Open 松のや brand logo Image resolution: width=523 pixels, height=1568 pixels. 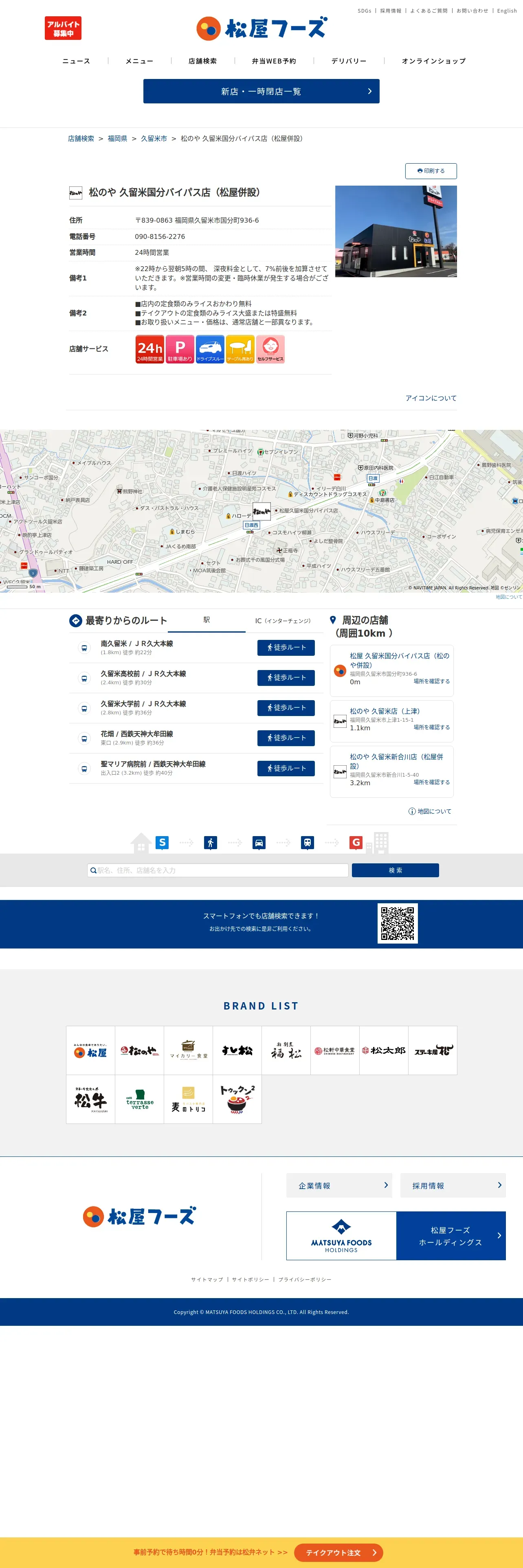click(139, 1051)
